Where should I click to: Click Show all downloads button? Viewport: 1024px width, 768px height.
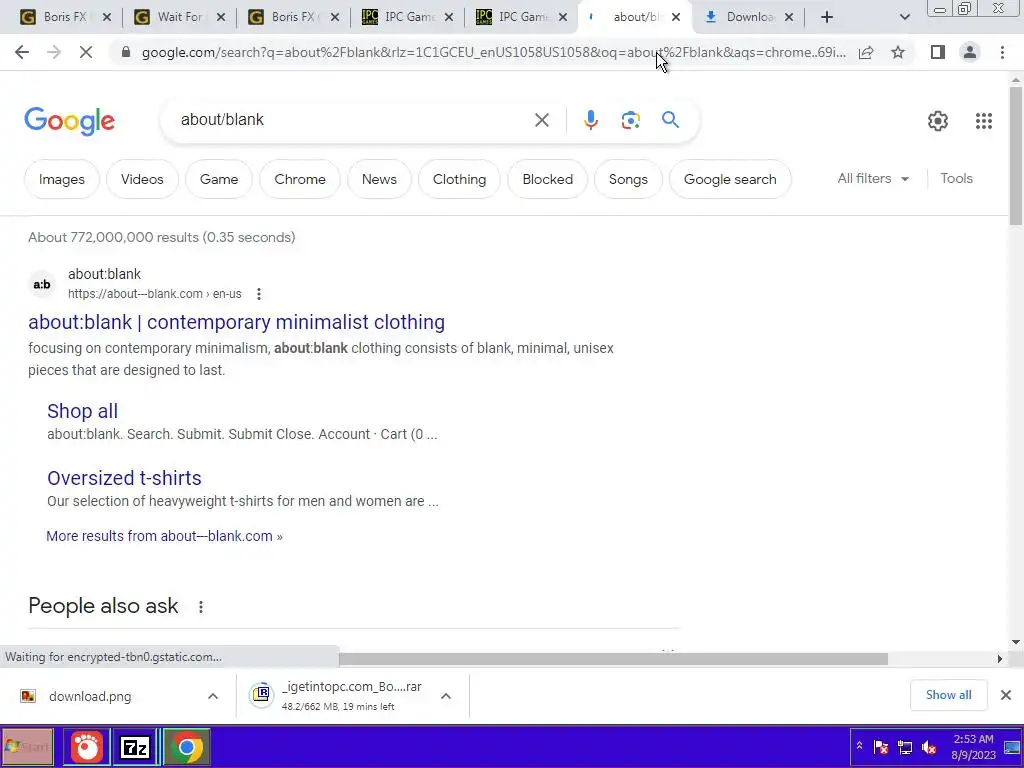point(948,695)
